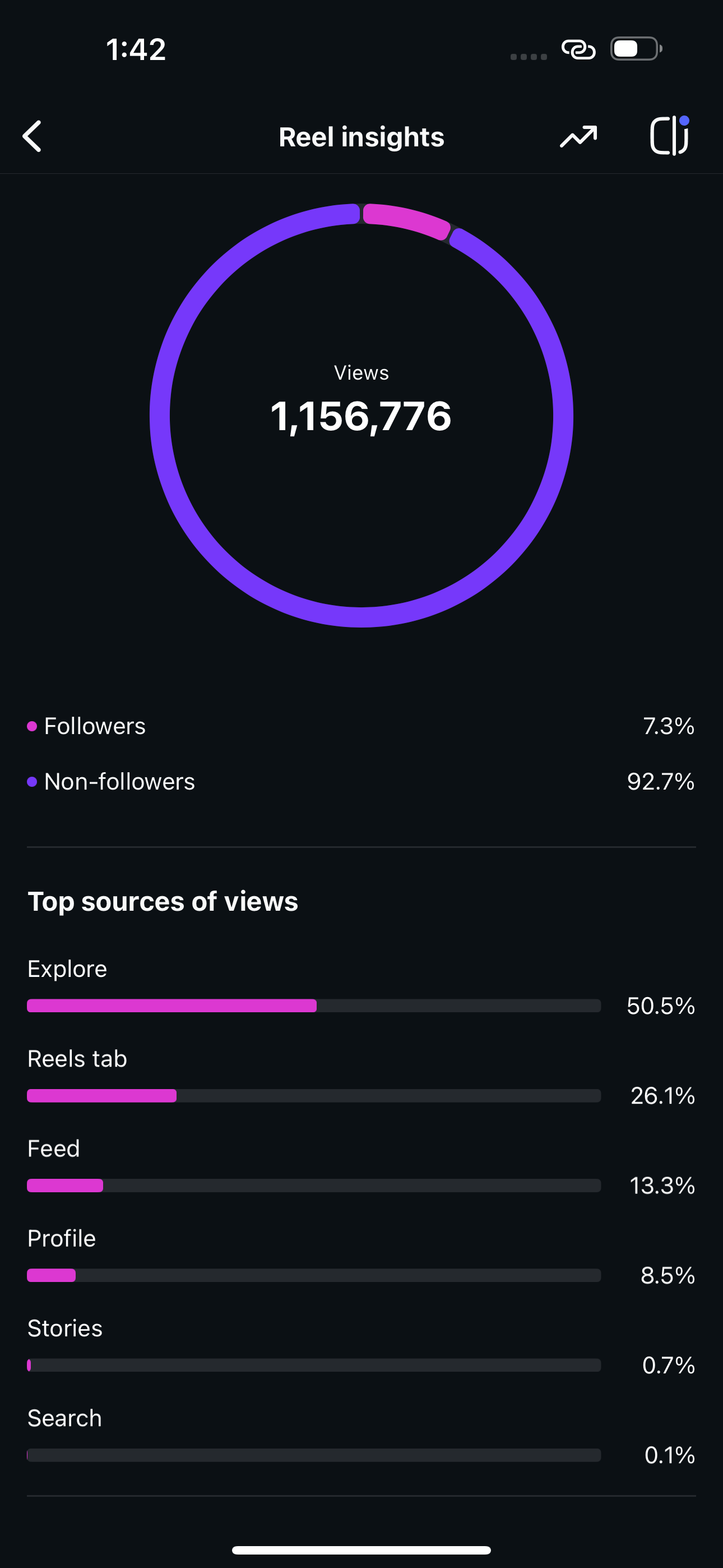Tap the back arrow icon
The height and width of the screenshot is (1568, 723).
pyautogui.click(x=31, y=136)
